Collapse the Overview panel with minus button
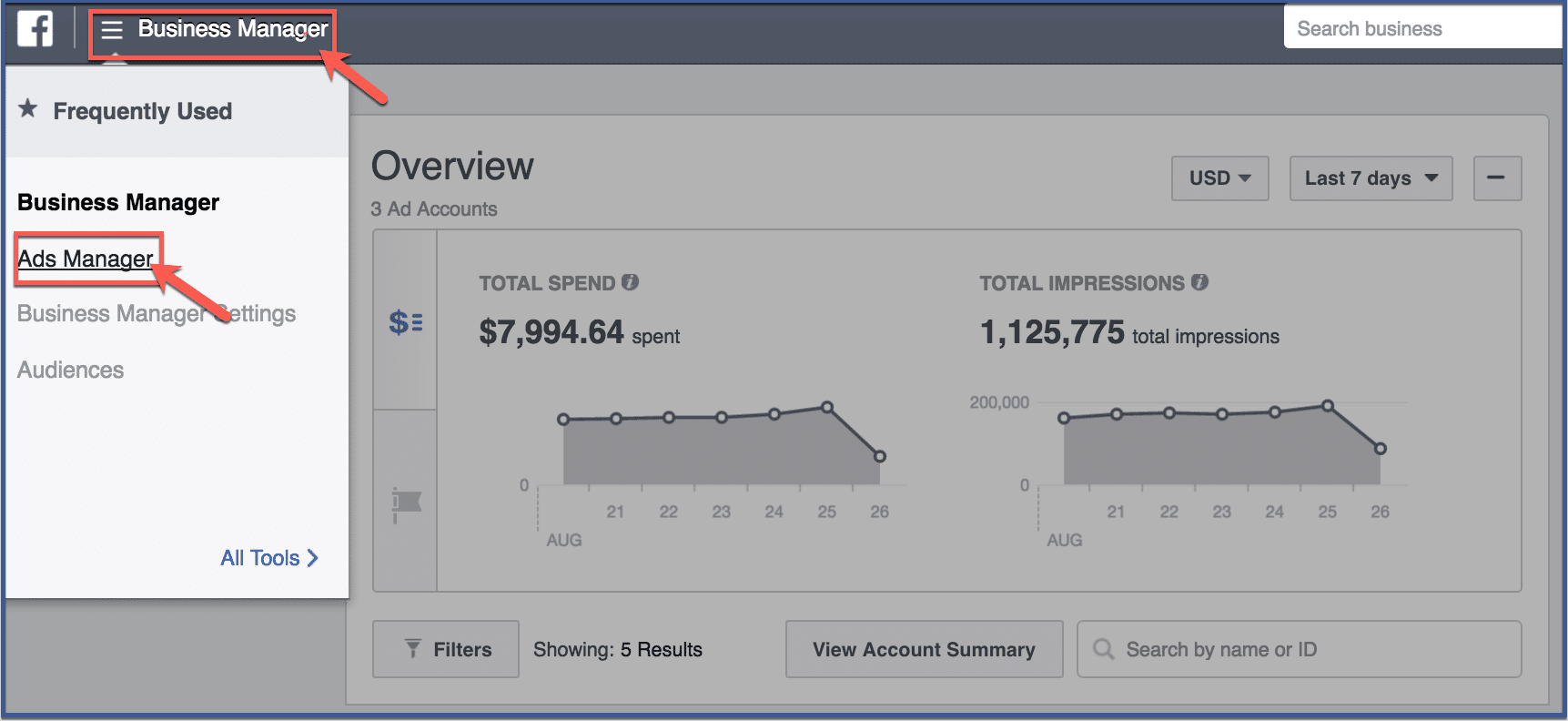The height and width of the screenshot is (721, 1568). click(1497, 178)
